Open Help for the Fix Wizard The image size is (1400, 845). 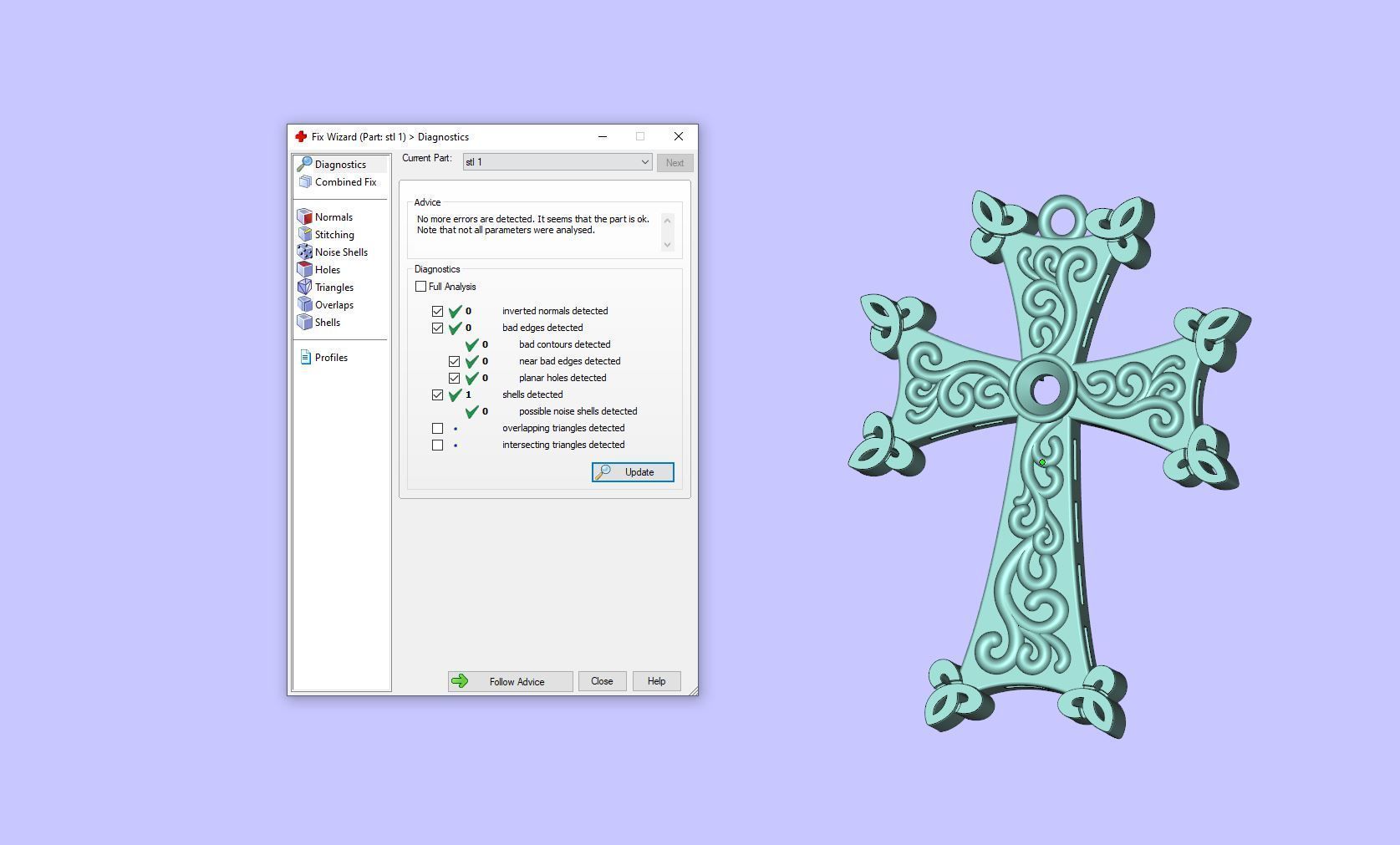coord(656,681)
